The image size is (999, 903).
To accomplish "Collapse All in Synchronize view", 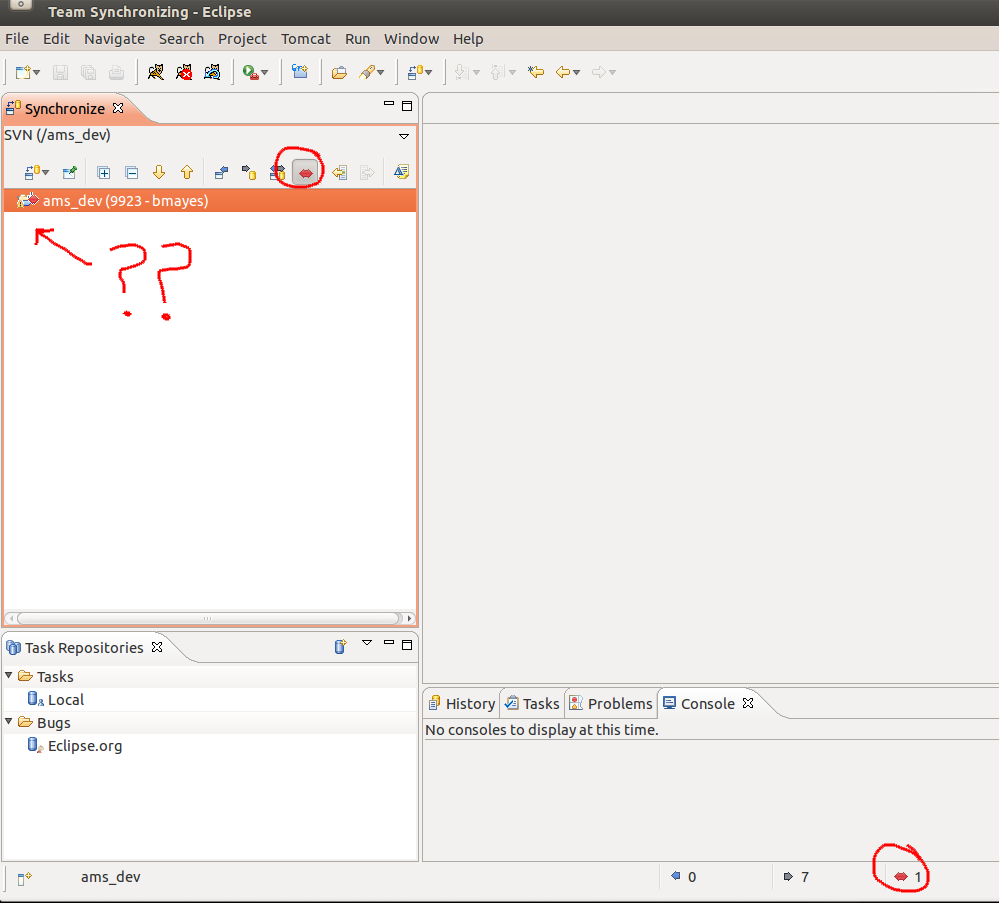I will pos(132,173).
